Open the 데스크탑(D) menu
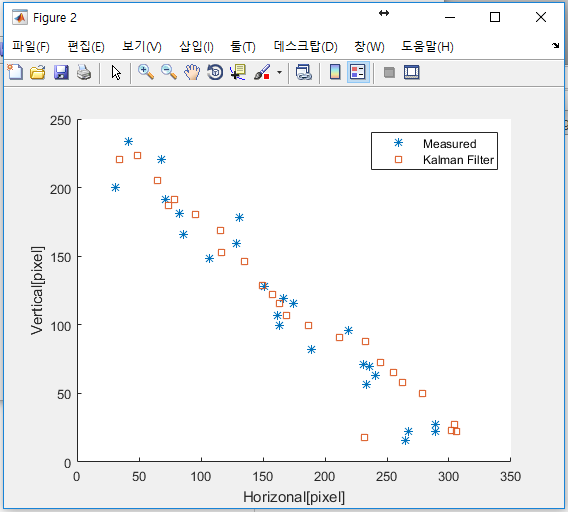Image resolution: width=568 pixels, height=512 pixels. [x=305, y=46]
